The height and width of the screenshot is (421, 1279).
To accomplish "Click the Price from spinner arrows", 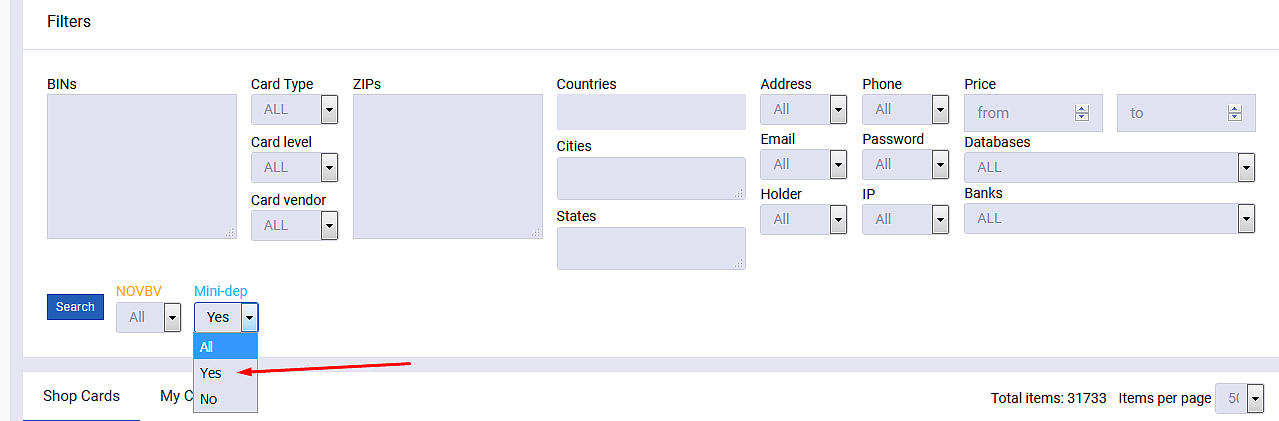I will click(x=1081, y=113).
